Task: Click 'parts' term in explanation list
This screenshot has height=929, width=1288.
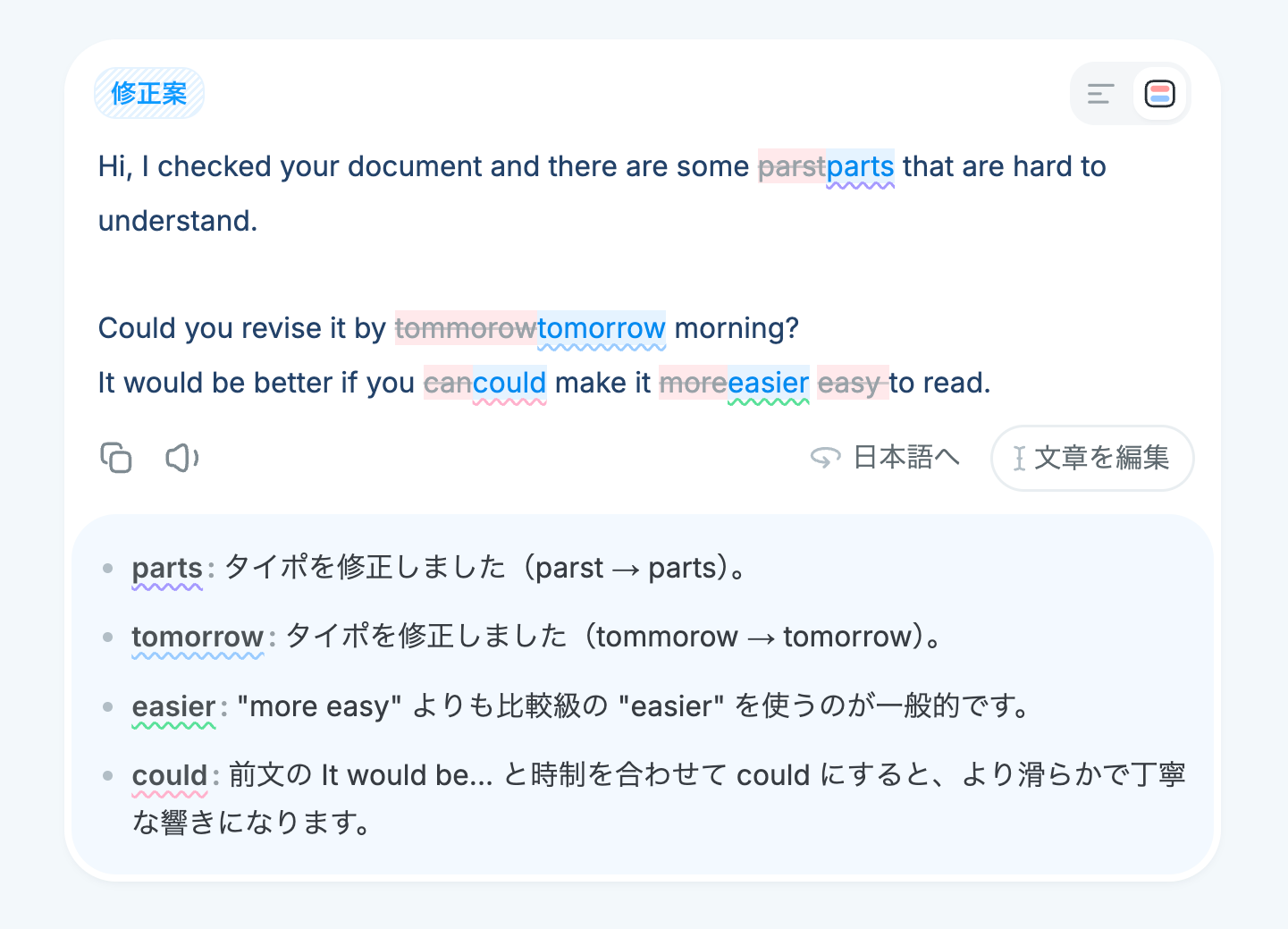Action: pos(167,569)
